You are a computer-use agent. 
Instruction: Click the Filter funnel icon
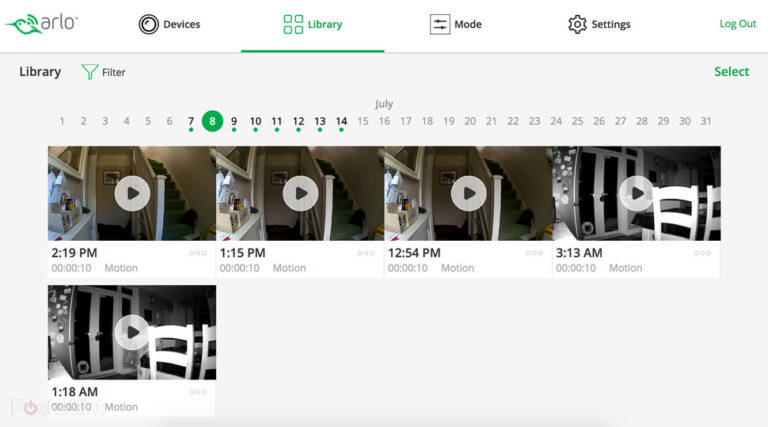(90, 72)
